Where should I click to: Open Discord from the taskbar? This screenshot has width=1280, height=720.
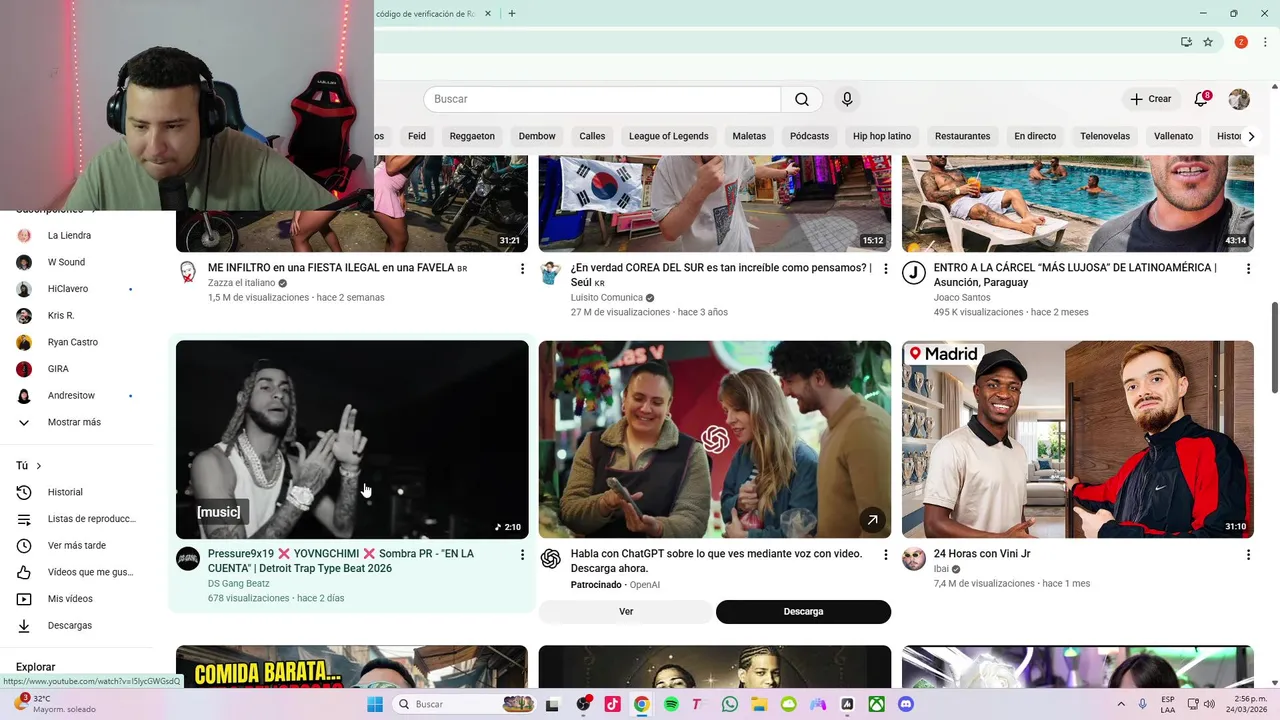point(906,704)
